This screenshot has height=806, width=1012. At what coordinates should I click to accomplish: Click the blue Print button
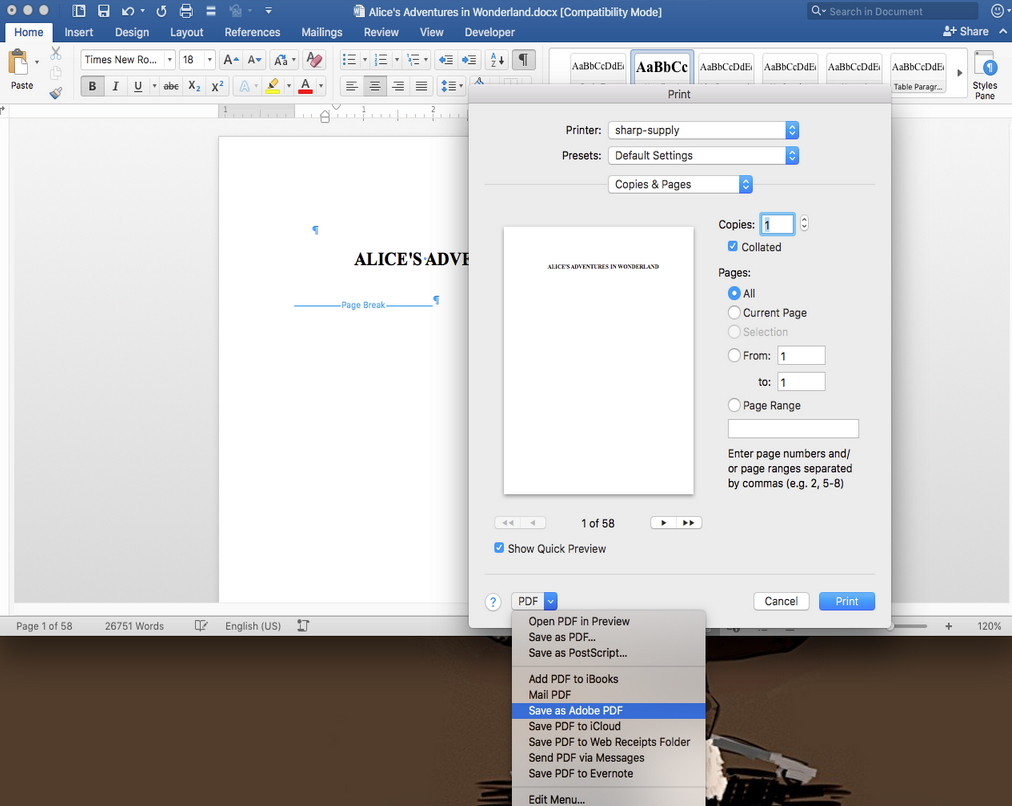(x=847, y=601)
